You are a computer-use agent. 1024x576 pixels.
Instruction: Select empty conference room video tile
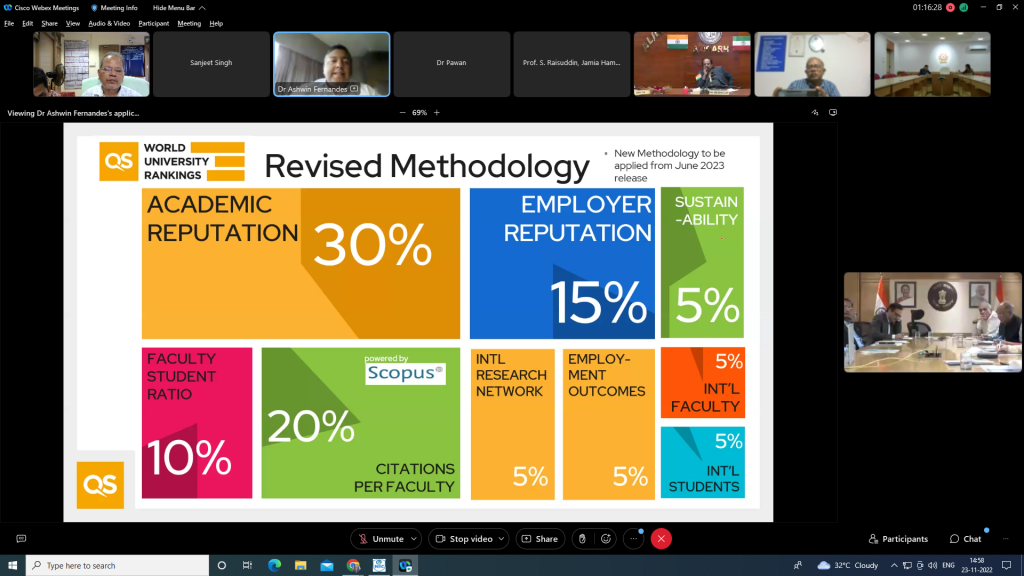933,64
